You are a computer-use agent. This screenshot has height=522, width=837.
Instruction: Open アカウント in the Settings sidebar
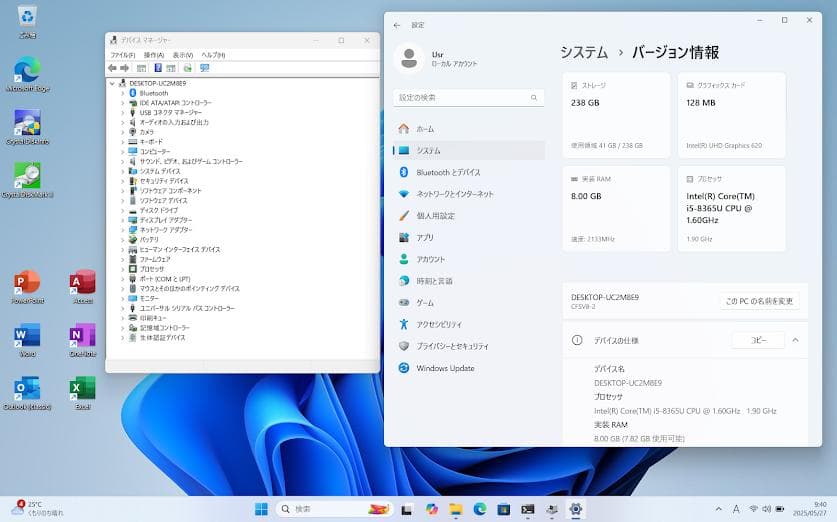coord(469,259)
